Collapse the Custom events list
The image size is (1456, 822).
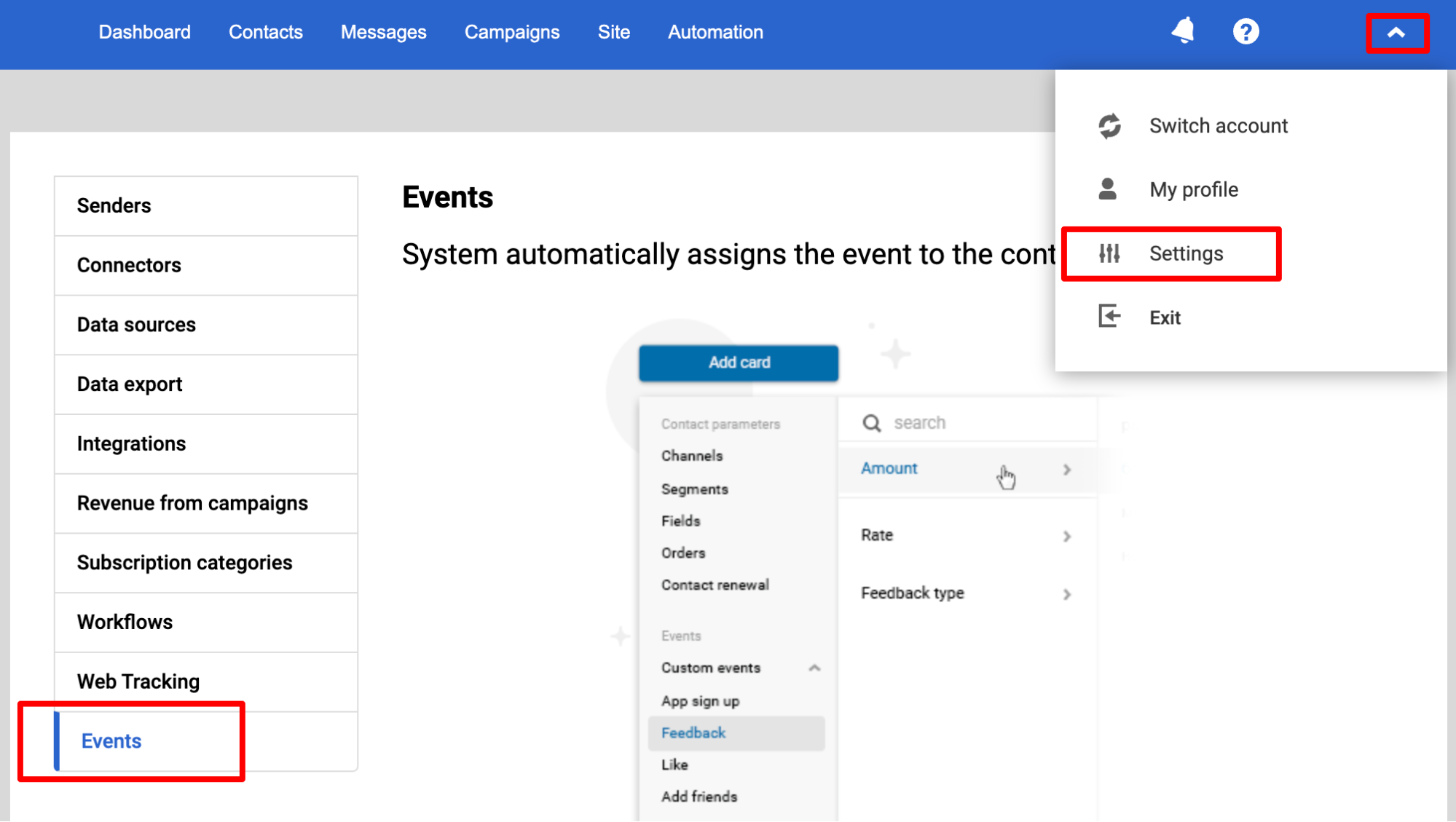814,668
